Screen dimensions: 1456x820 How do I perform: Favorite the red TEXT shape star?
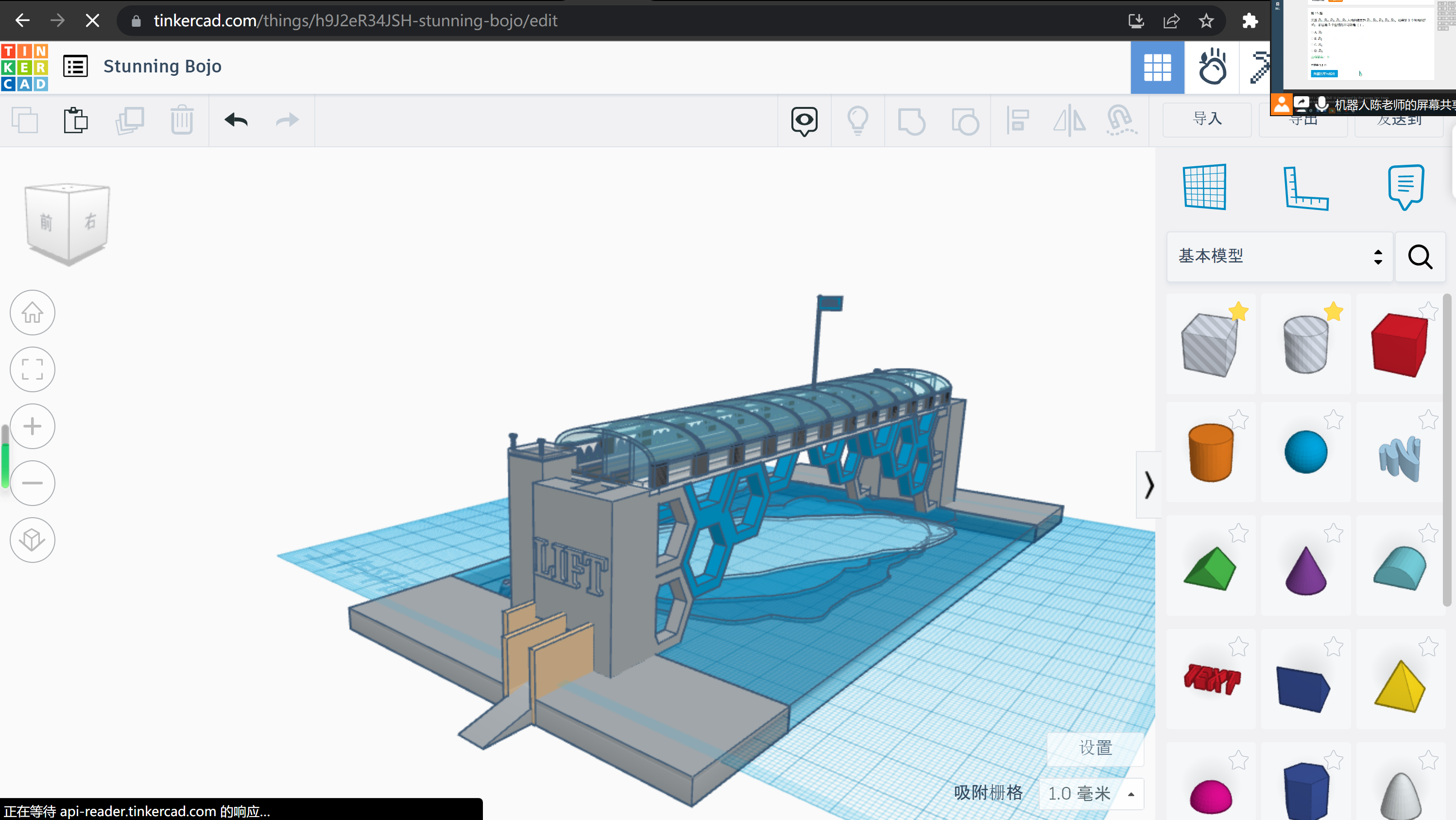[x=1238, y=646]
